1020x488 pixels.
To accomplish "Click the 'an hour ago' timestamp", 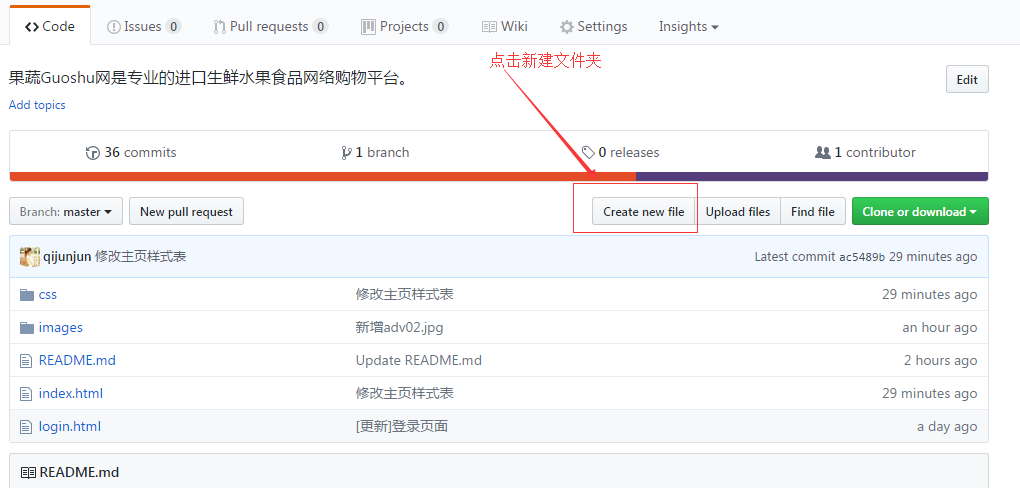I will click(x=940, y=327).
